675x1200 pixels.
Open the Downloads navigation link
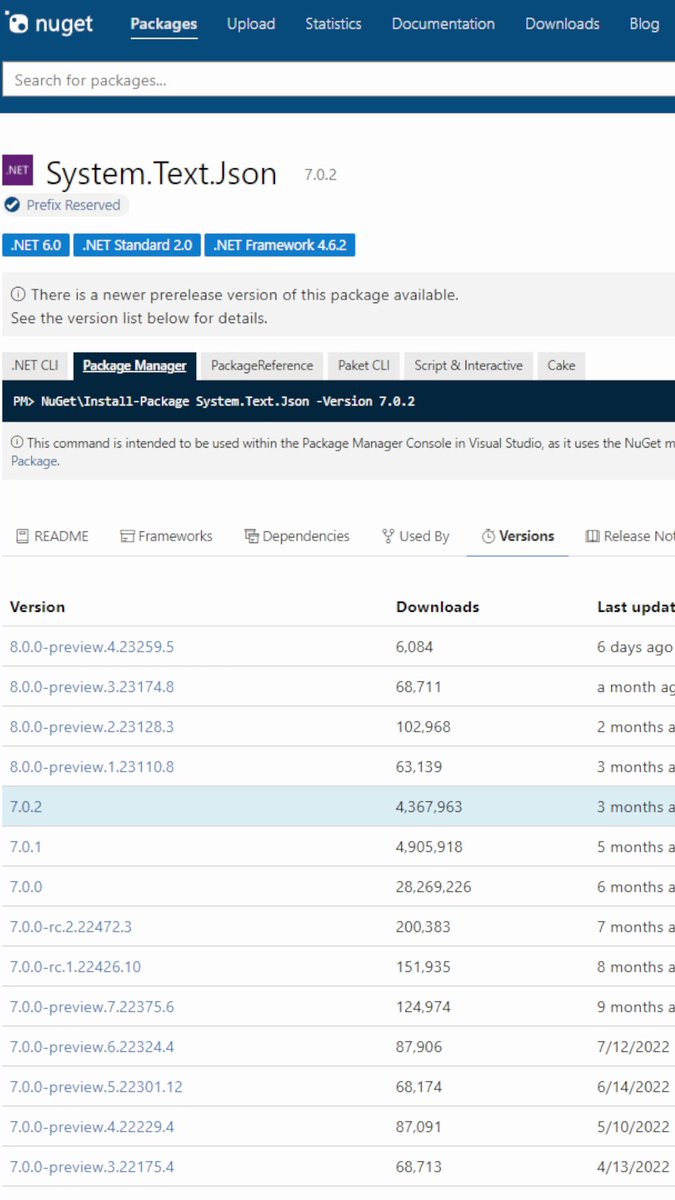[562, 24]
